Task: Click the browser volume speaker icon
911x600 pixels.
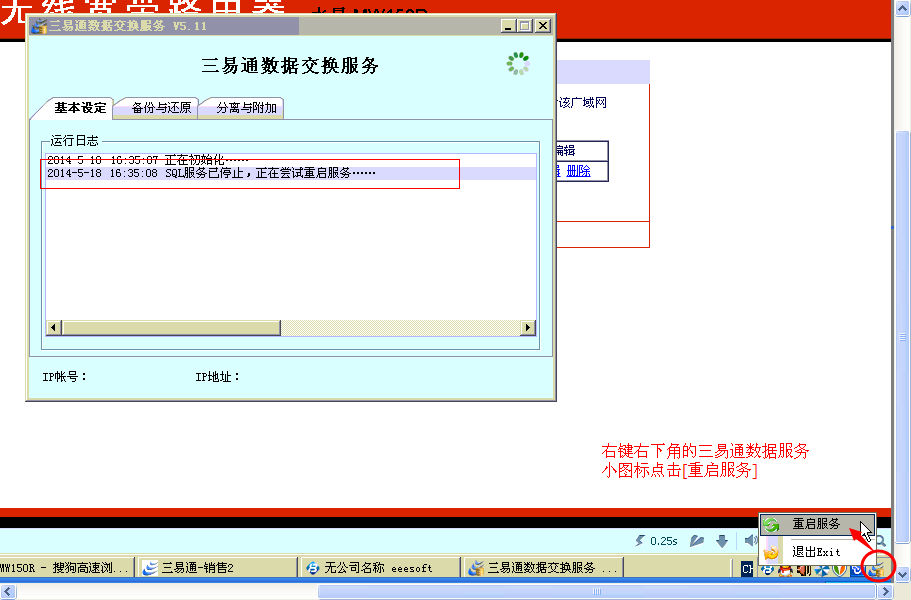Action: 751,541
